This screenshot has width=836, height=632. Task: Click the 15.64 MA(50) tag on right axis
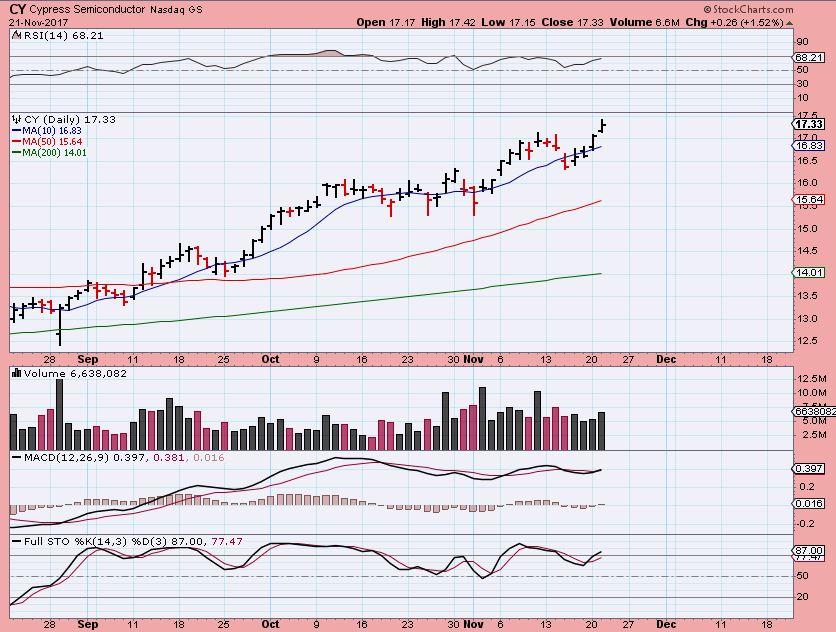(809, 199)
